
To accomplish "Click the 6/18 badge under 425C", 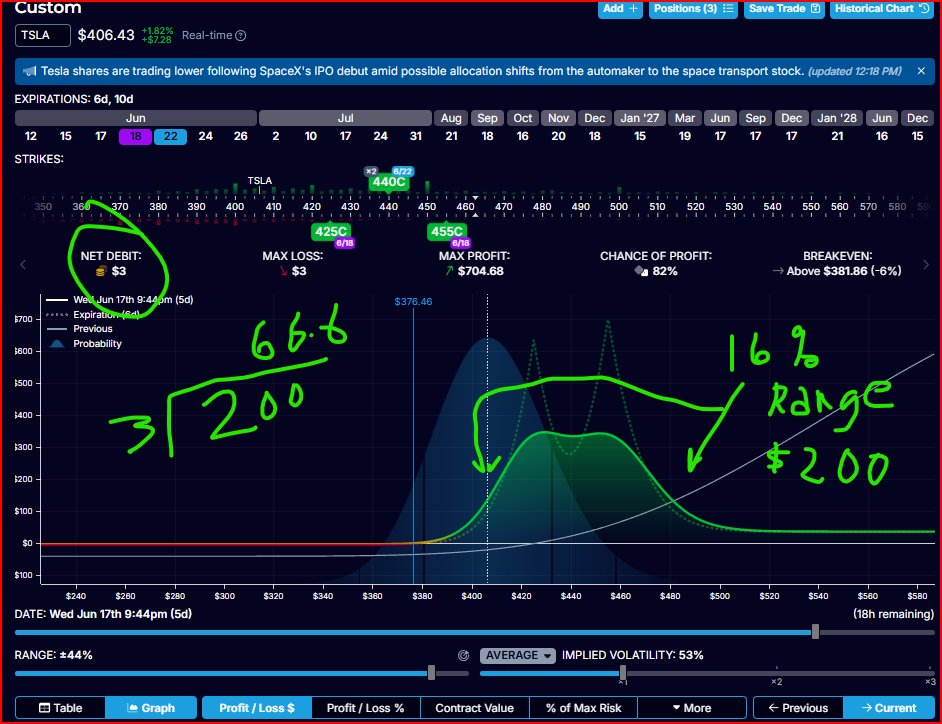I will [x=345, y=243].
